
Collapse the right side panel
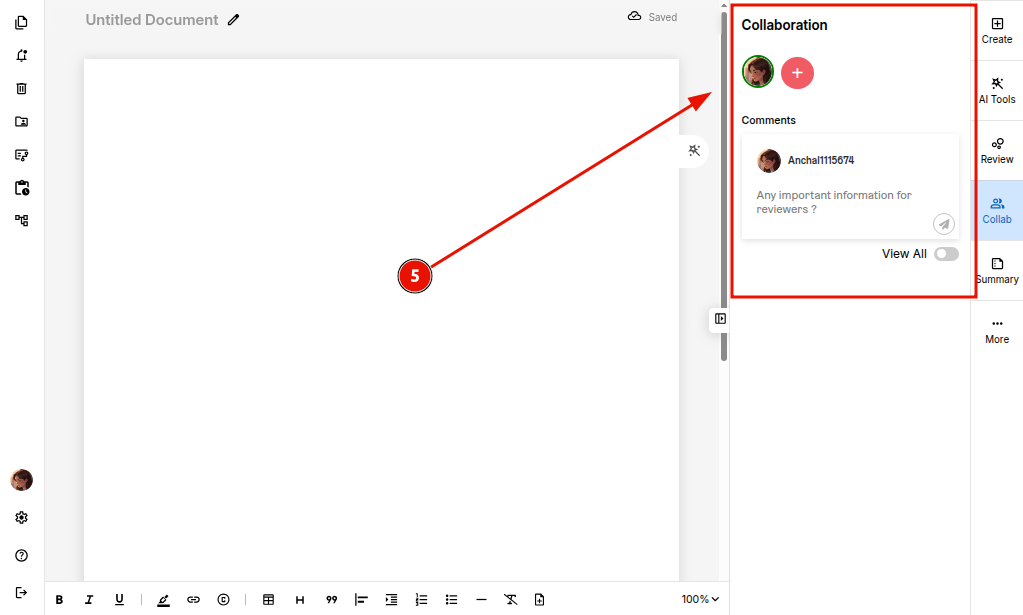(720, 319)
